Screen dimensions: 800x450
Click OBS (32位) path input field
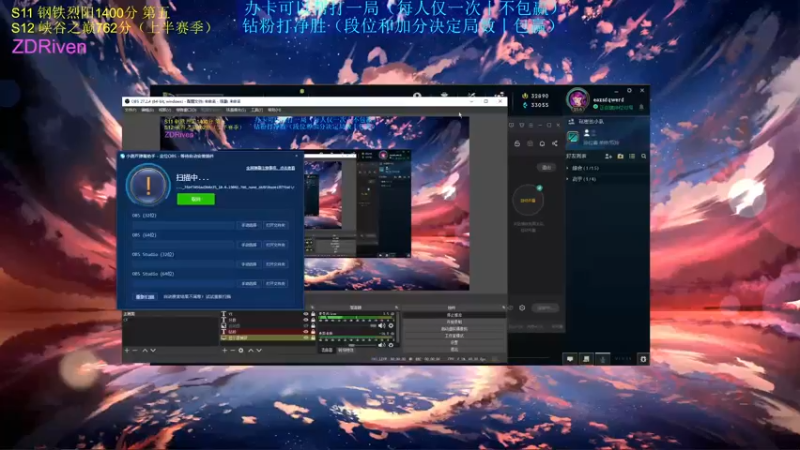[x=184, y=225]
